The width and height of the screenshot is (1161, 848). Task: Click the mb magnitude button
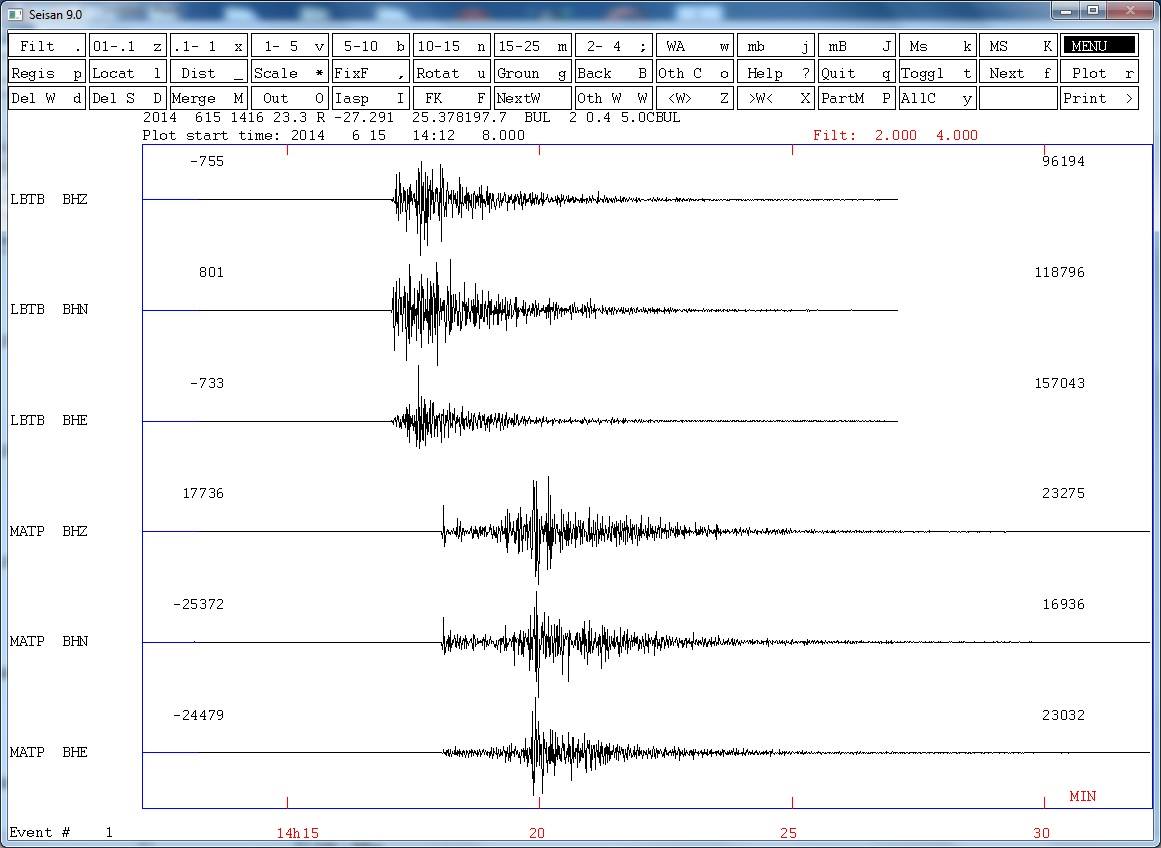tap(775, 45)
